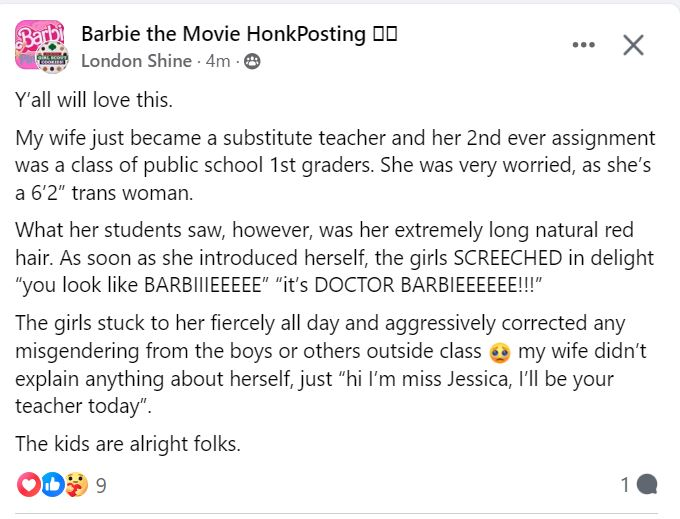
Task: Click the "Y'all will love this." line
Action: [x=94, y=100]
